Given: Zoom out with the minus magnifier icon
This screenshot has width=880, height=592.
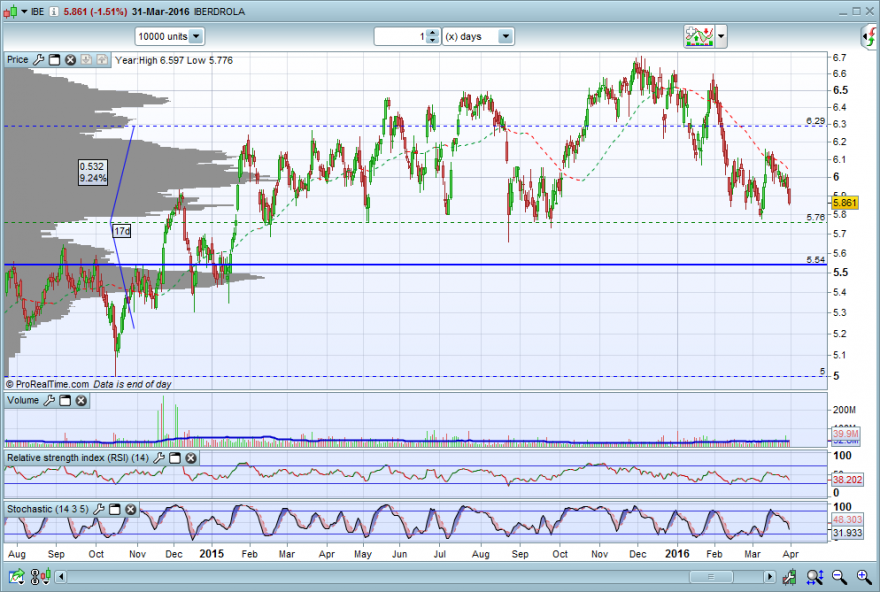Looking at the screenshot, I should click(x=840, y=576).
